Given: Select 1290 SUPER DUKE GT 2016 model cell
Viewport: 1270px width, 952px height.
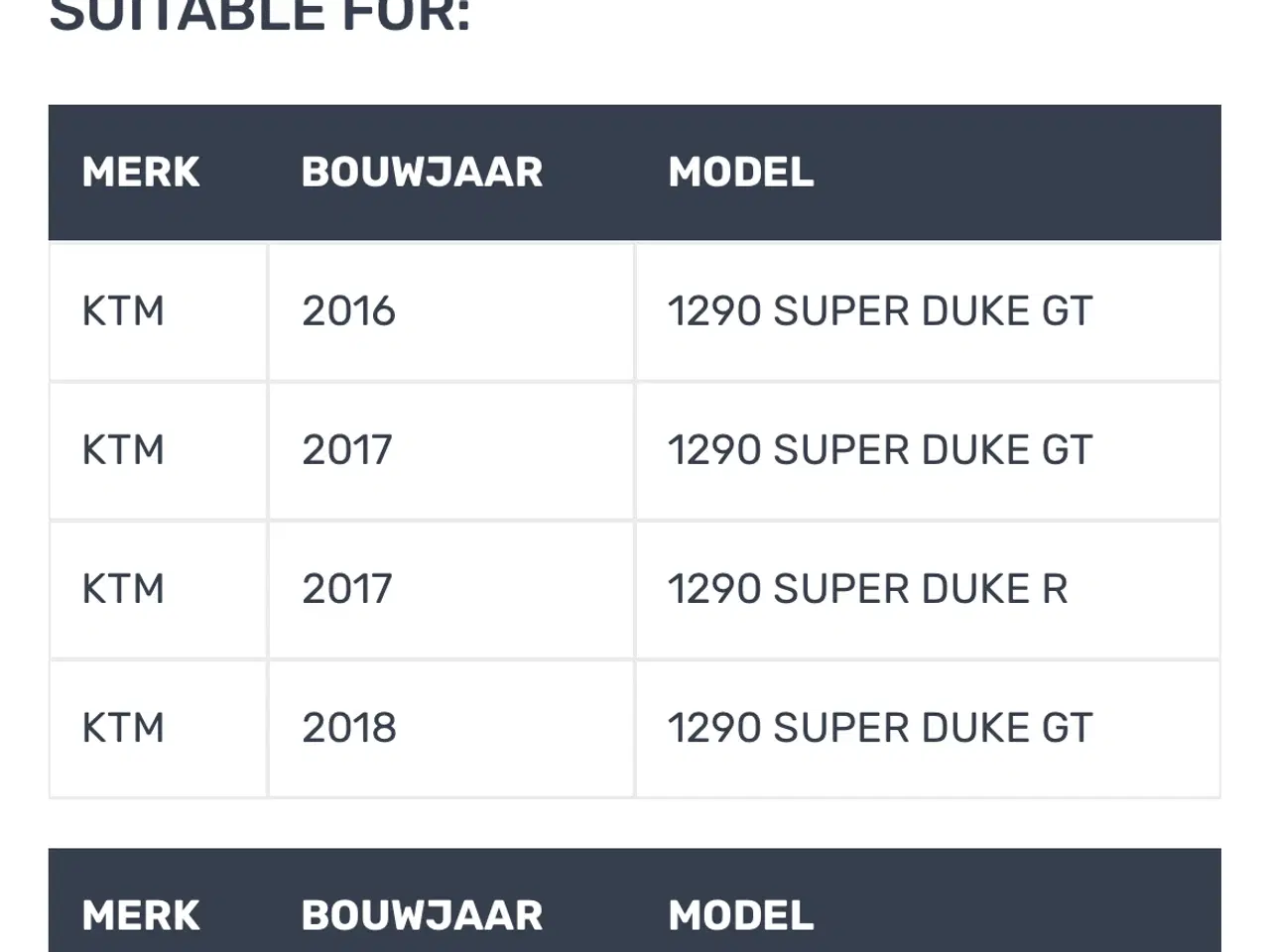Looking at the screenshot, I should coord(879,311).
